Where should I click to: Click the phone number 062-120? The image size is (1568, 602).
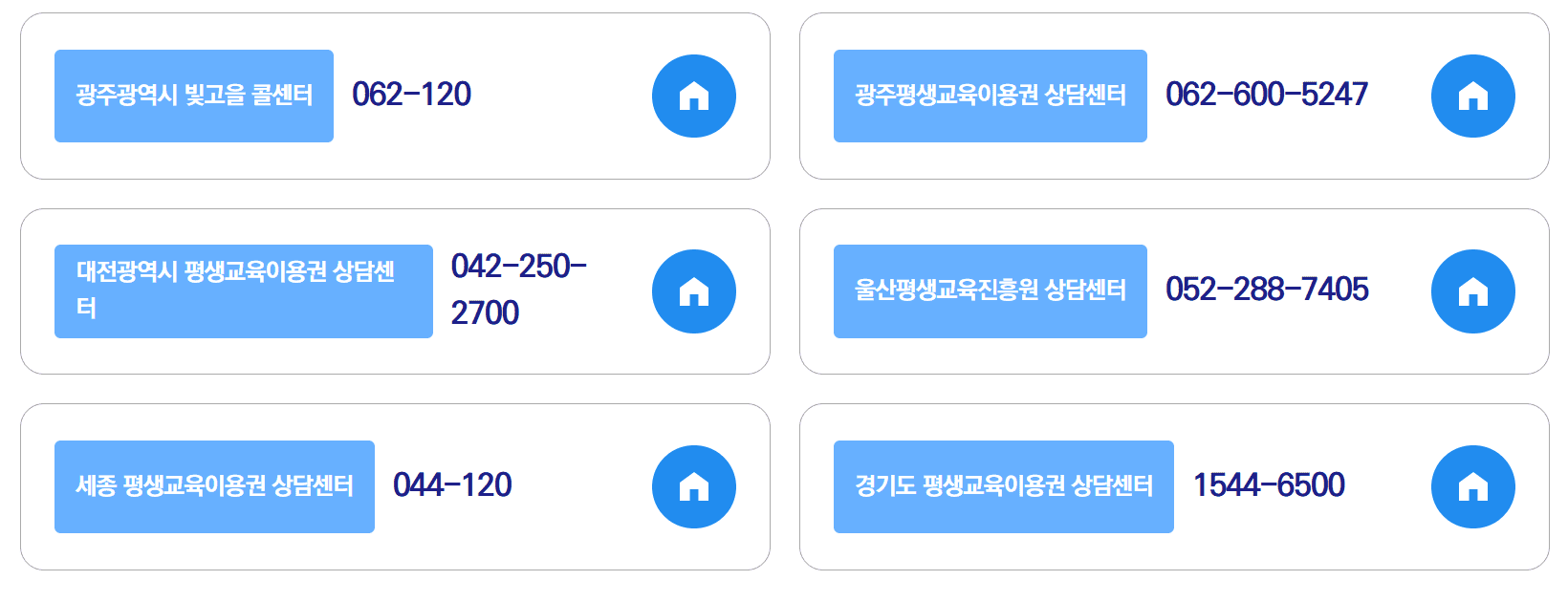(413, 94)
